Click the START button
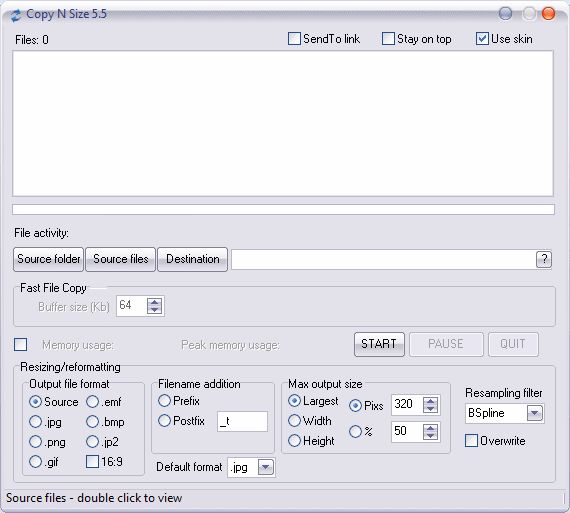Screen dimensions: 570x513 coord(379,344)
